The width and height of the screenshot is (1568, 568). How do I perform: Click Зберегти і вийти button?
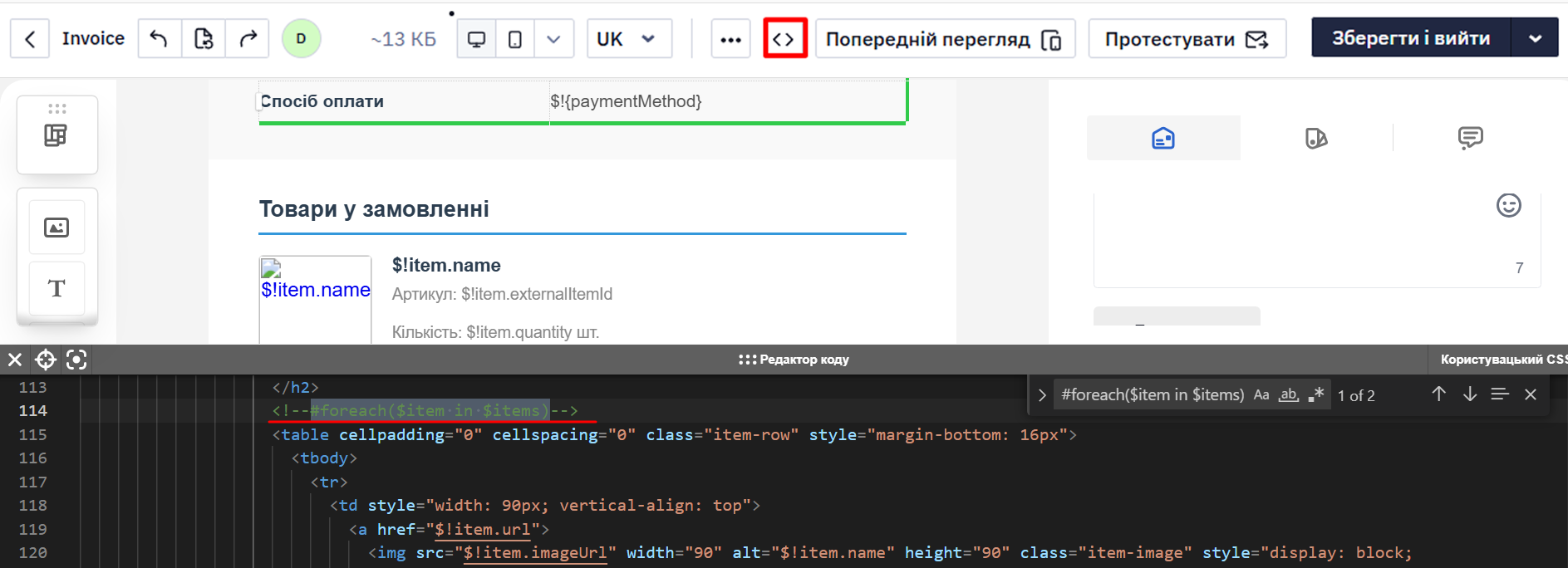point(1411,38)
